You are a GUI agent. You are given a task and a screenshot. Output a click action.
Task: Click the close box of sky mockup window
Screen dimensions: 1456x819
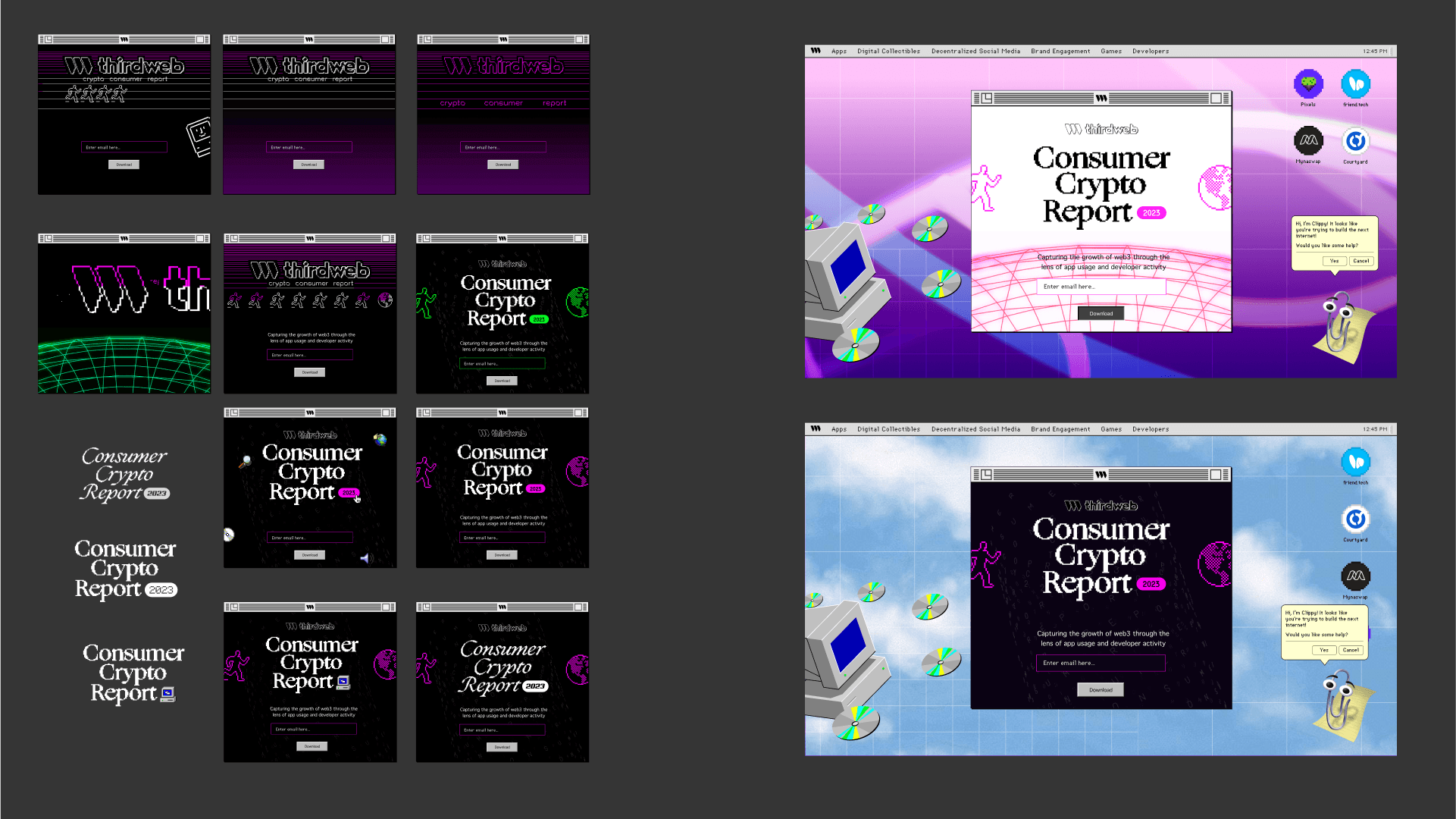pos(986,475)
